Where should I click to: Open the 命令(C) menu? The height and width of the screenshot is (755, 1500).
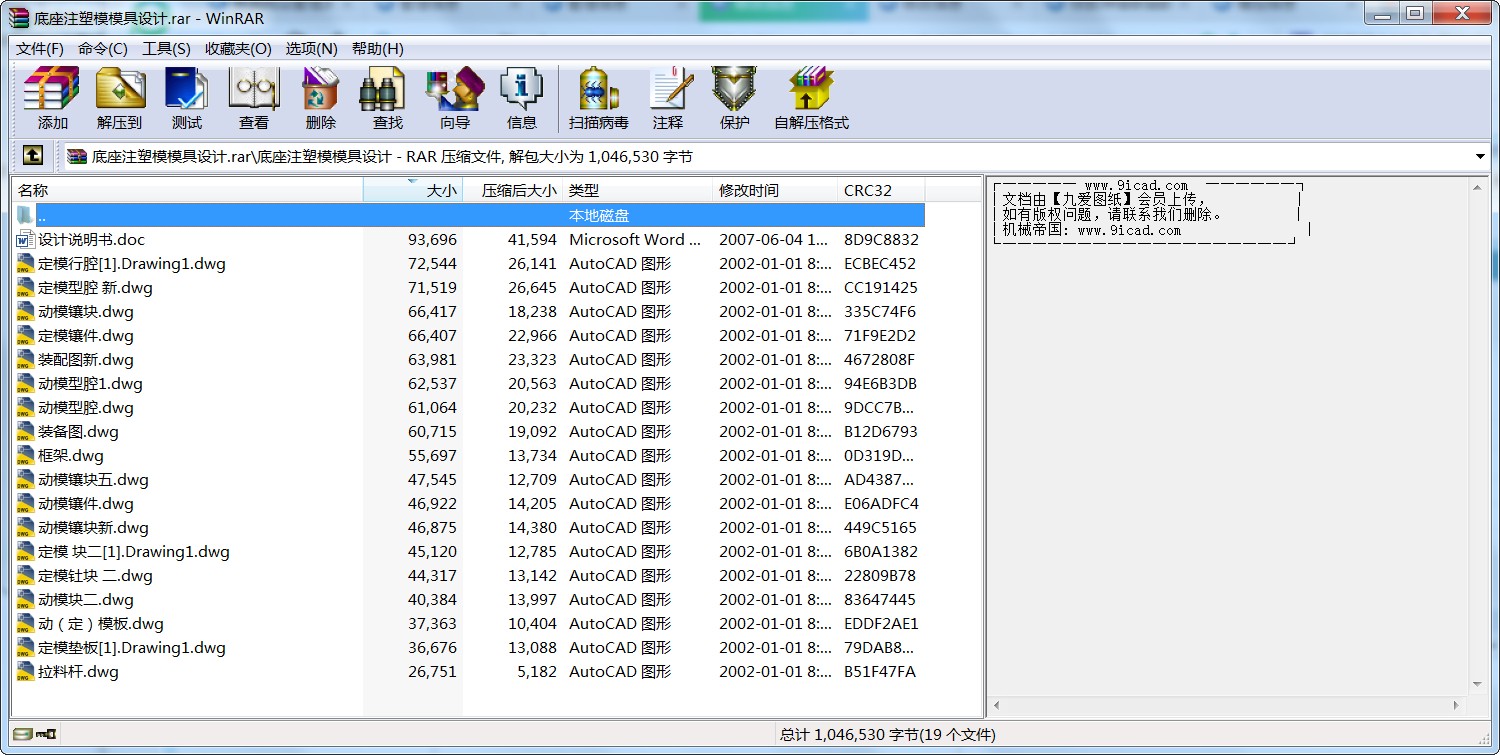point(103,48)
